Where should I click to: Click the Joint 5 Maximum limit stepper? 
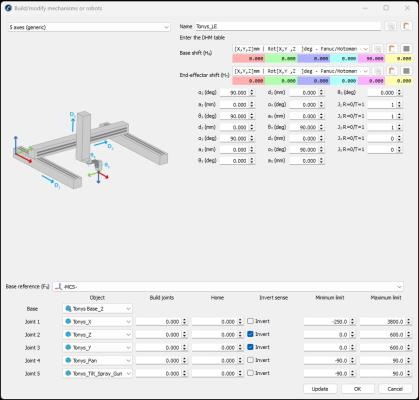point(409,374)
